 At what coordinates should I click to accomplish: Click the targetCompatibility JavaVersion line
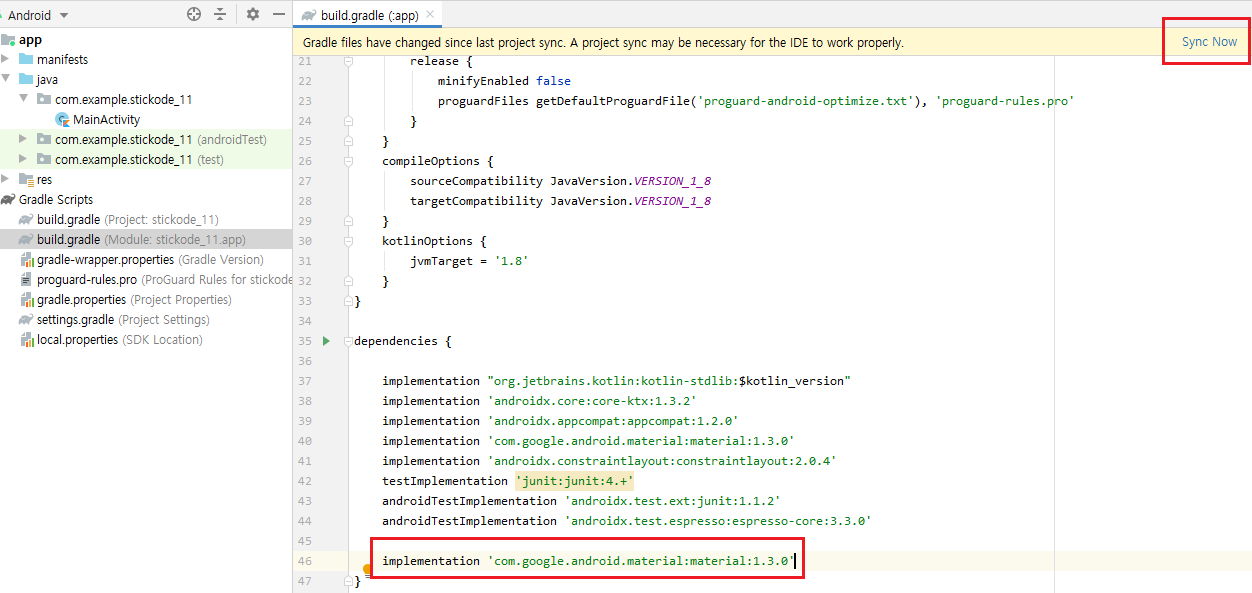pos(560,201)
